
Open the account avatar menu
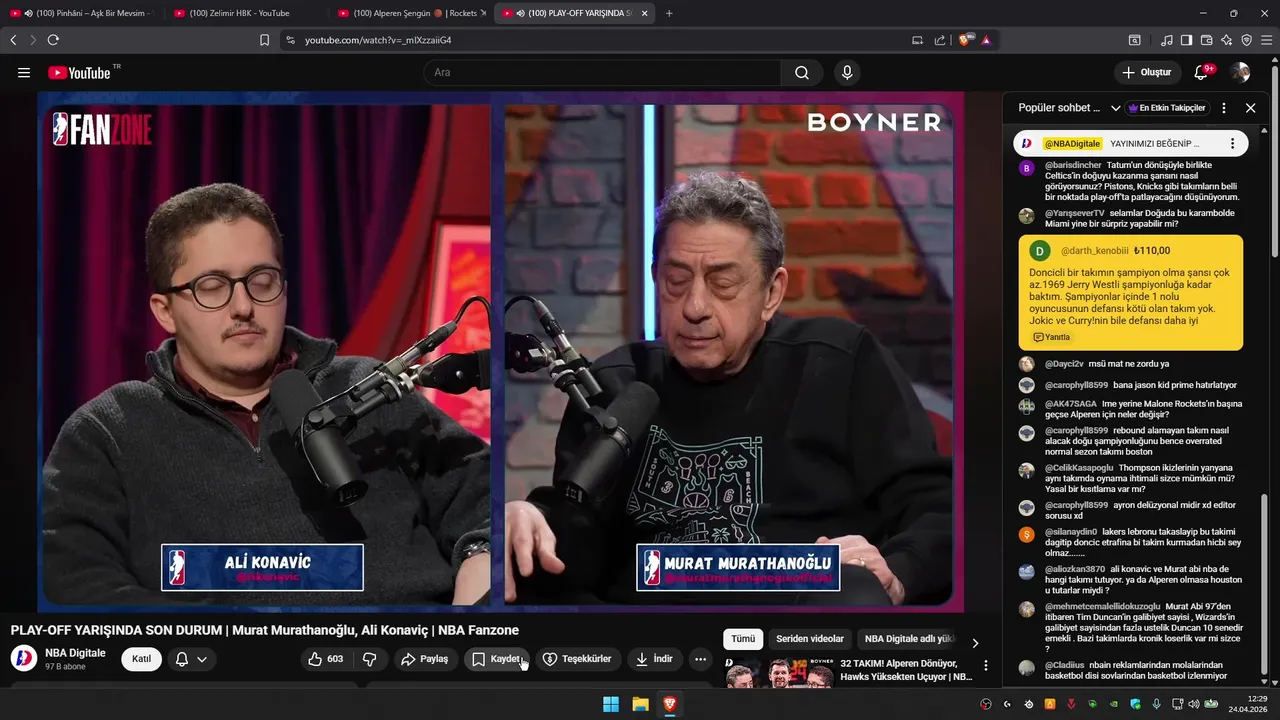[x=1240, y=72]
